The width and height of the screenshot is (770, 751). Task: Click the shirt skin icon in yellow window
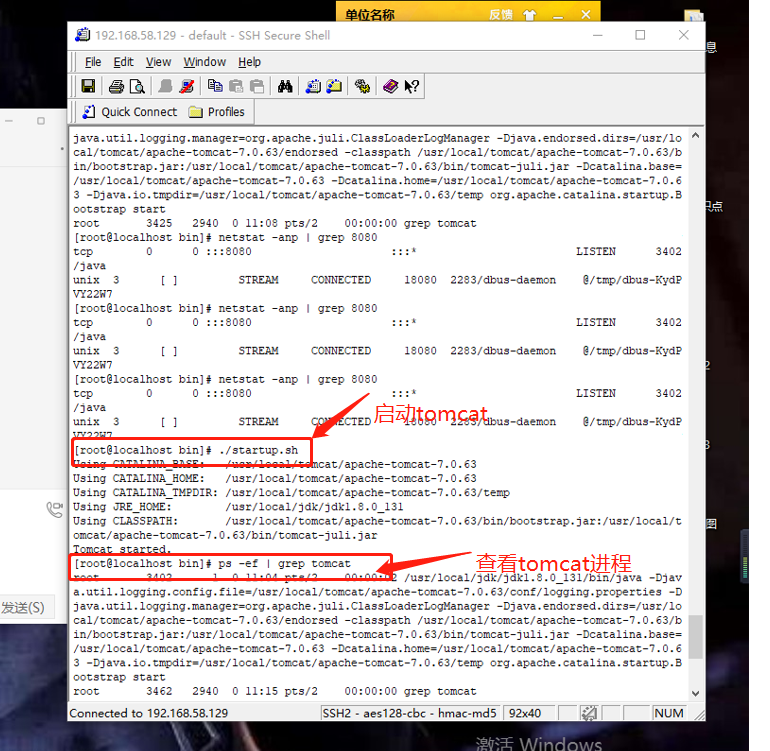click(x=529, y=15)
